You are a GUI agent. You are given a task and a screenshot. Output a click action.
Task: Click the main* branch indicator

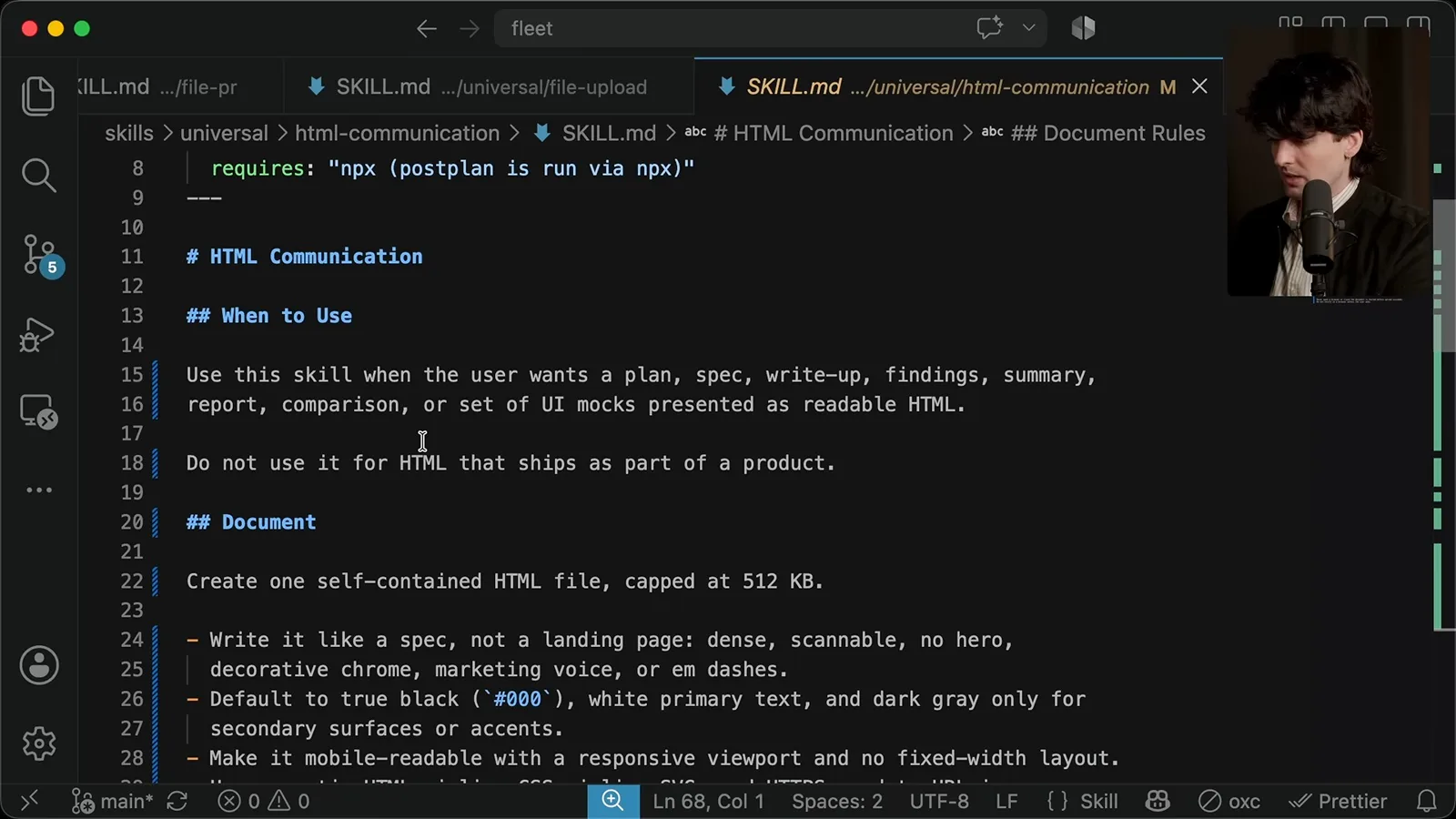[x=113, y=802]
